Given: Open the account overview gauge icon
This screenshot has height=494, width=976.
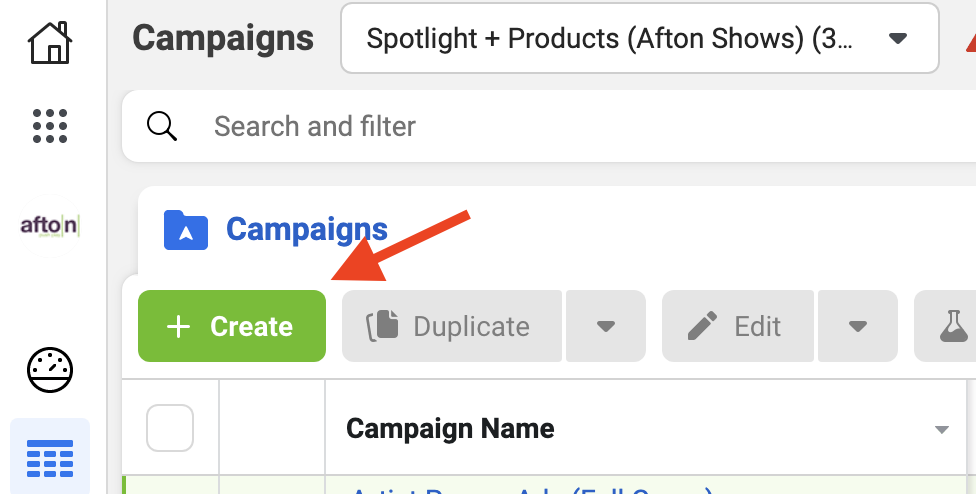Looking at the screenshot, I should 50,370.
